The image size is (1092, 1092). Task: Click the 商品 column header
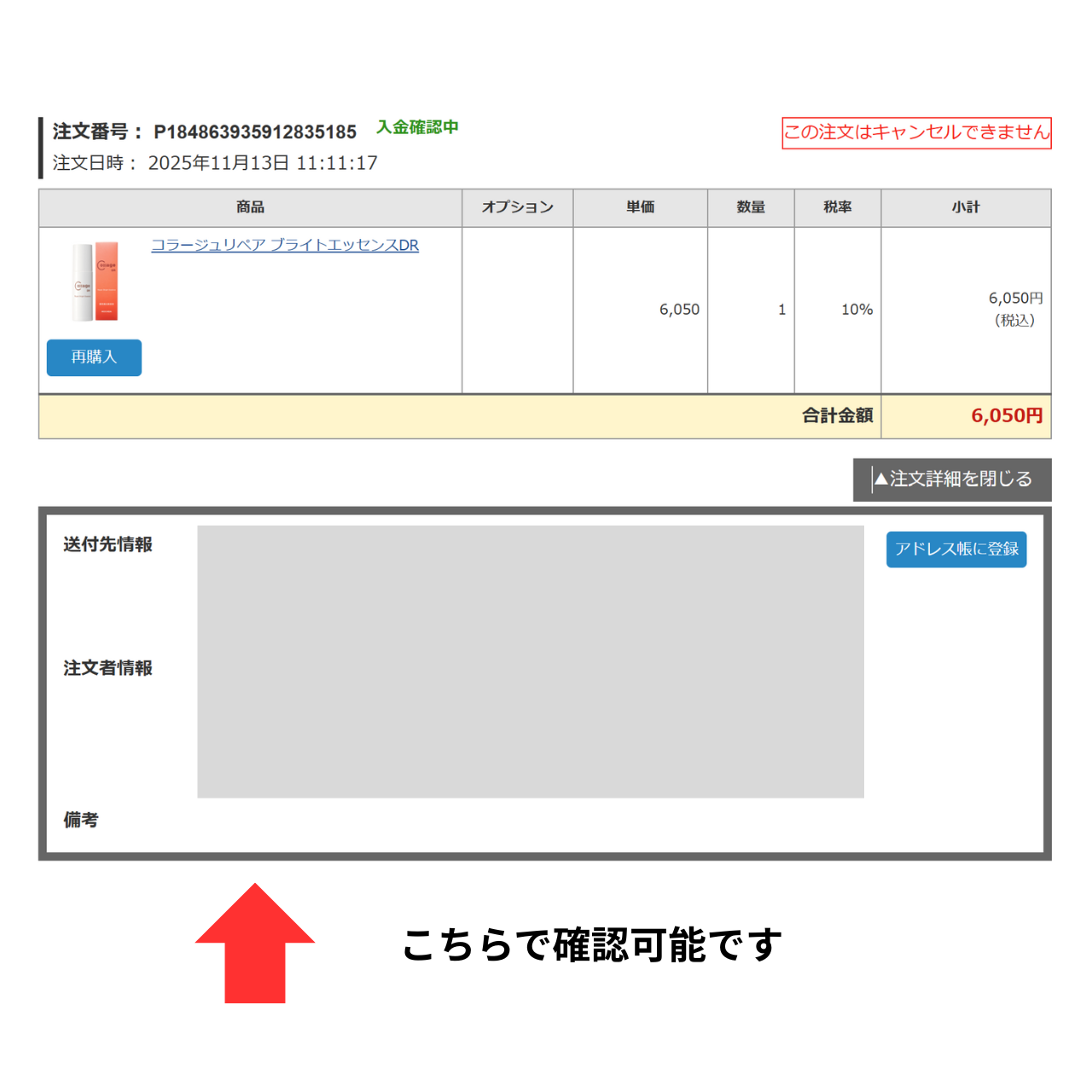pyautogui.click(x=250, y=207)
